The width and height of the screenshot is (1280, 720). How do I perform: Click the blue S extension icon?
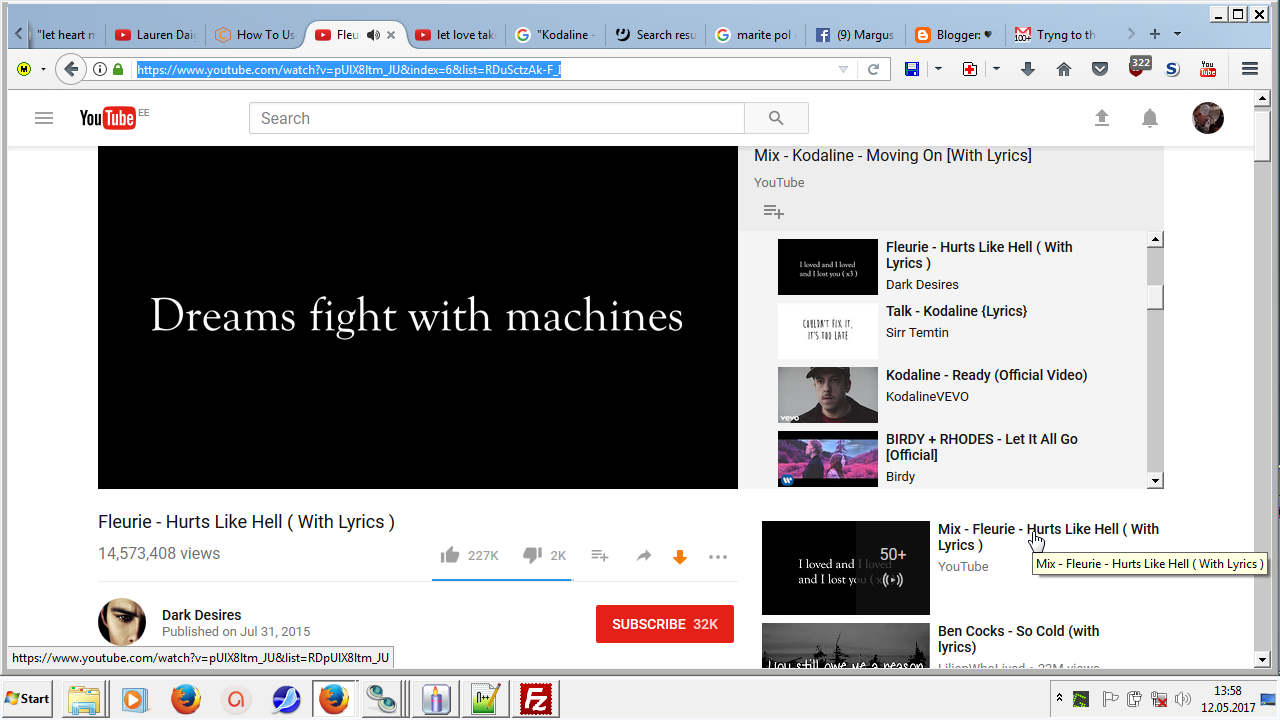(1172, 69)
